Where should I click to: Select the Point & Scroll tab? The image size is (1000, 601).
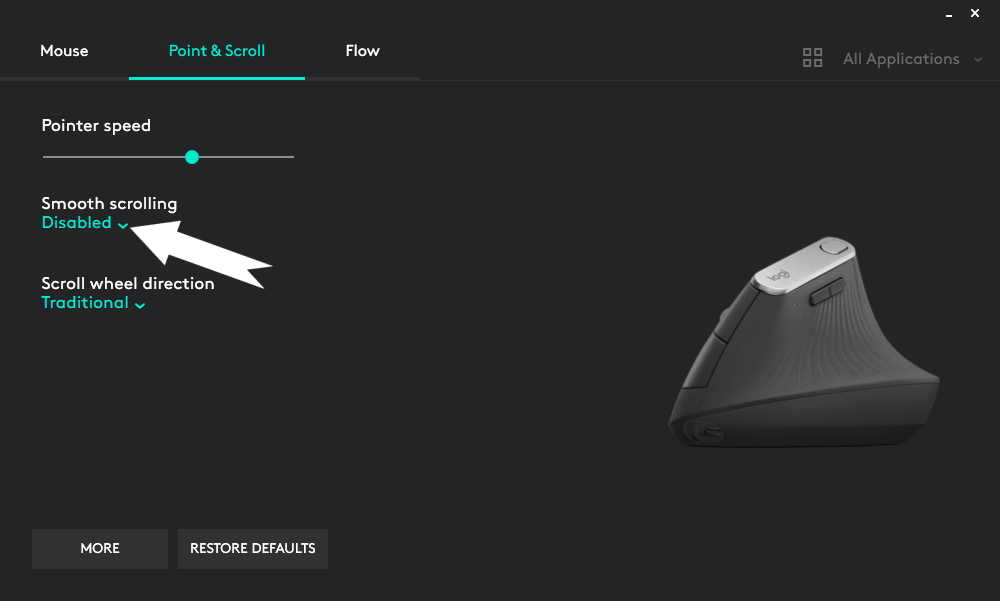point(217,51)
